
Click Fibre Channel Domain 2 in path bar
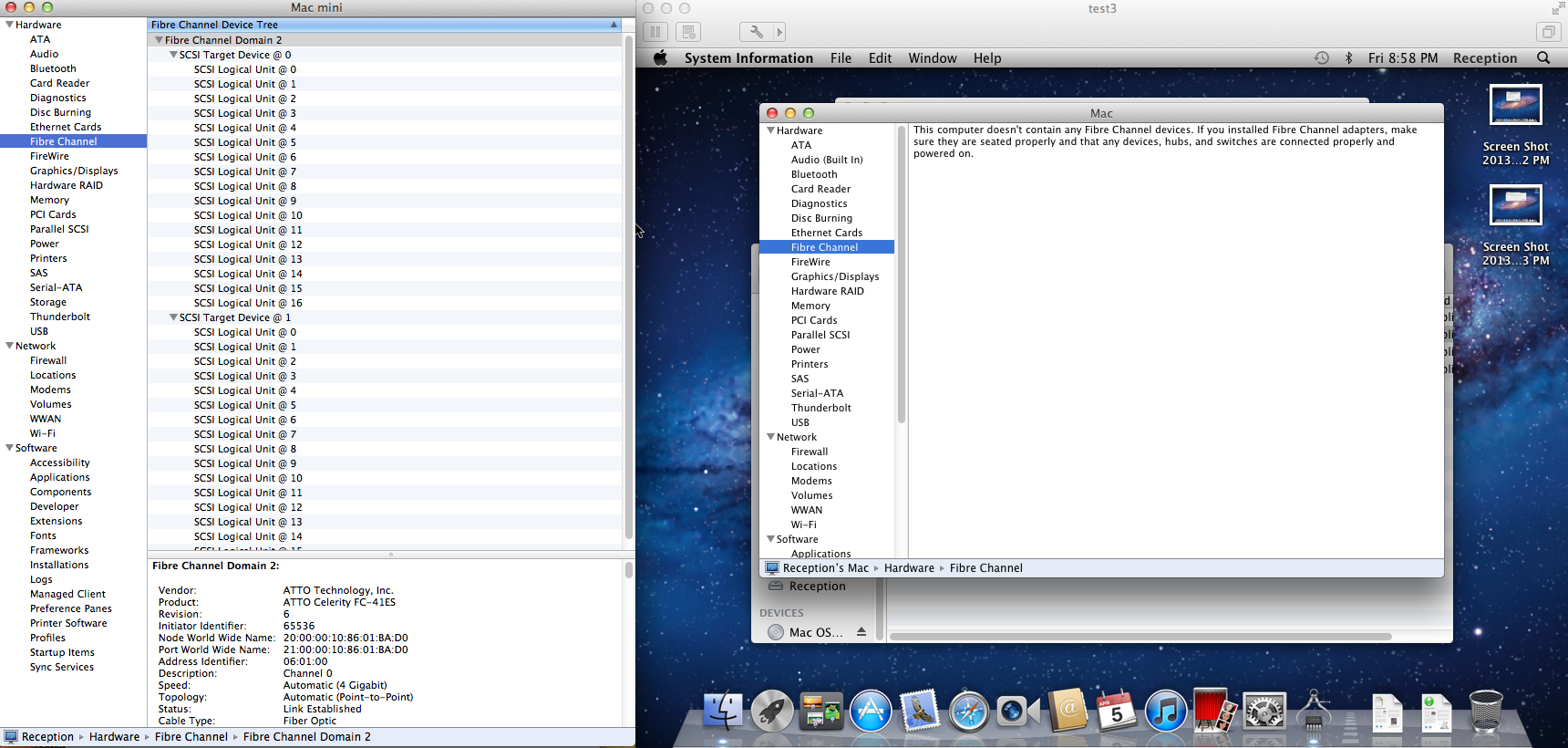(x=306, y=737)
